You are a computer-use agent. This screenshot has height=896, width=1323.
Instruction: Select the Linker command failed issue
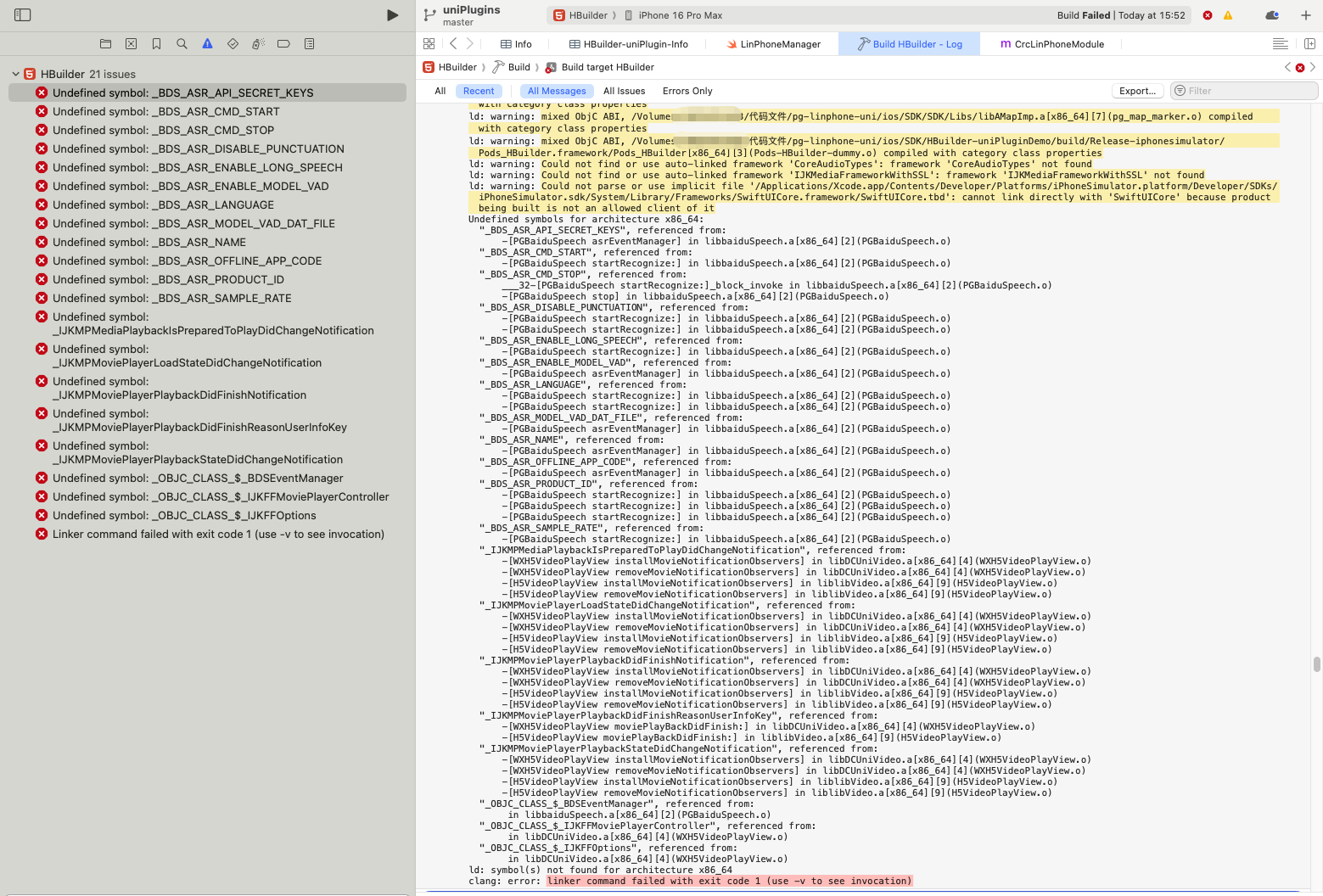[207, 534]
